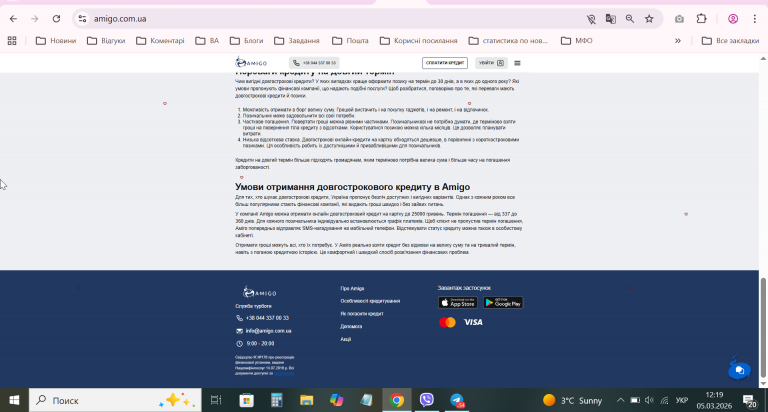The width and height of the screenshot is (768, 412).
Task: Switch the УКР input language
Action: click(x=682, y=400)
